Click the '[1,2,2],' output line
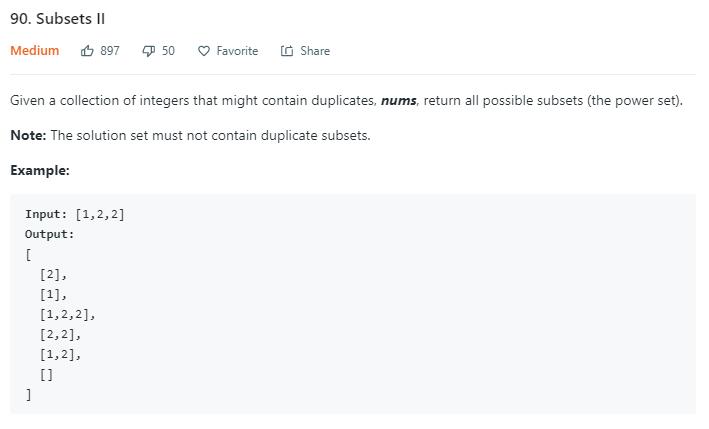The width and height of the screenshot is (709, 429). click(68, 314)
